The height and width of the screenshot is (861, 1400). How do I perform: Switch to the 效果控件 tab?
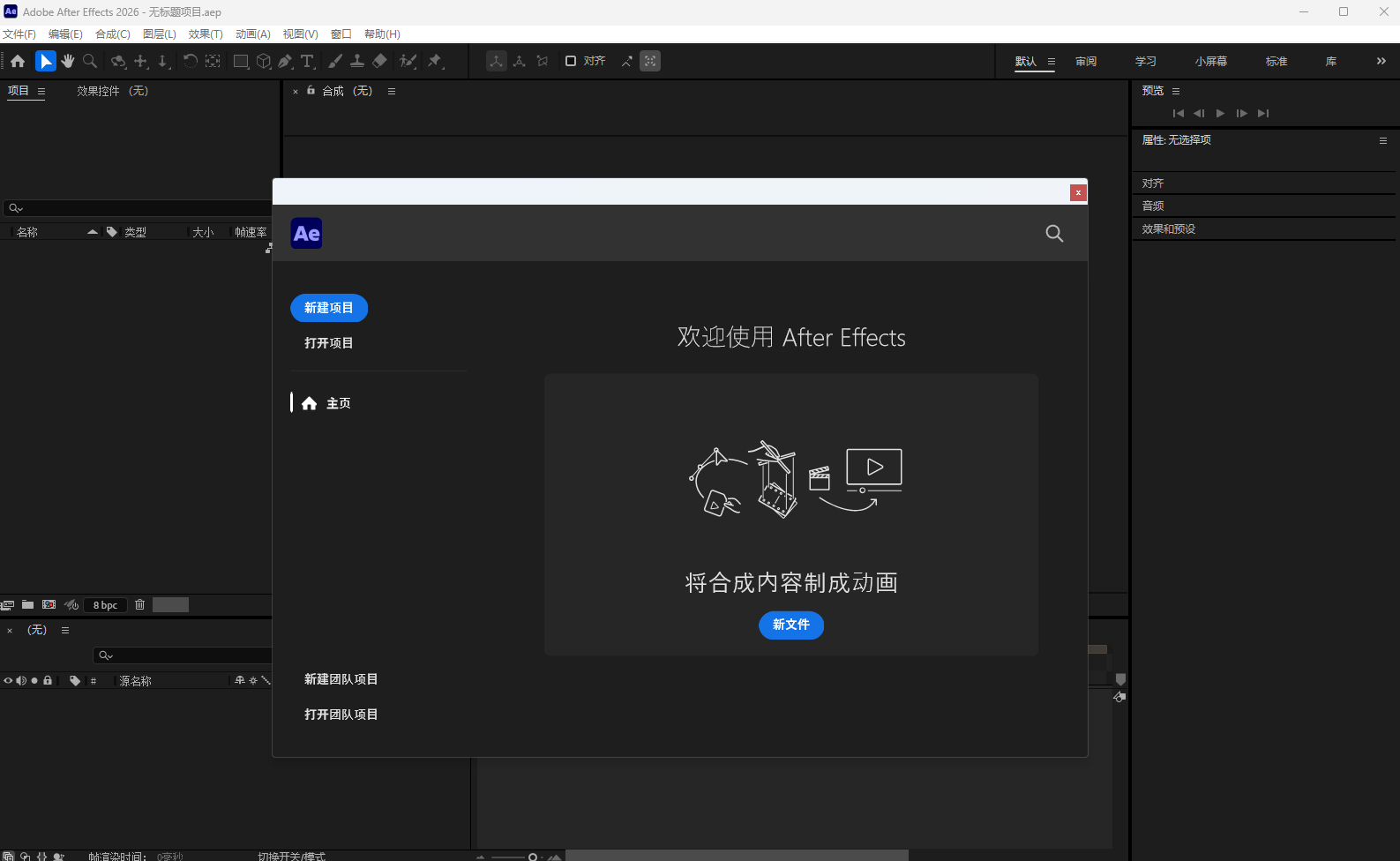coord(113,91)
